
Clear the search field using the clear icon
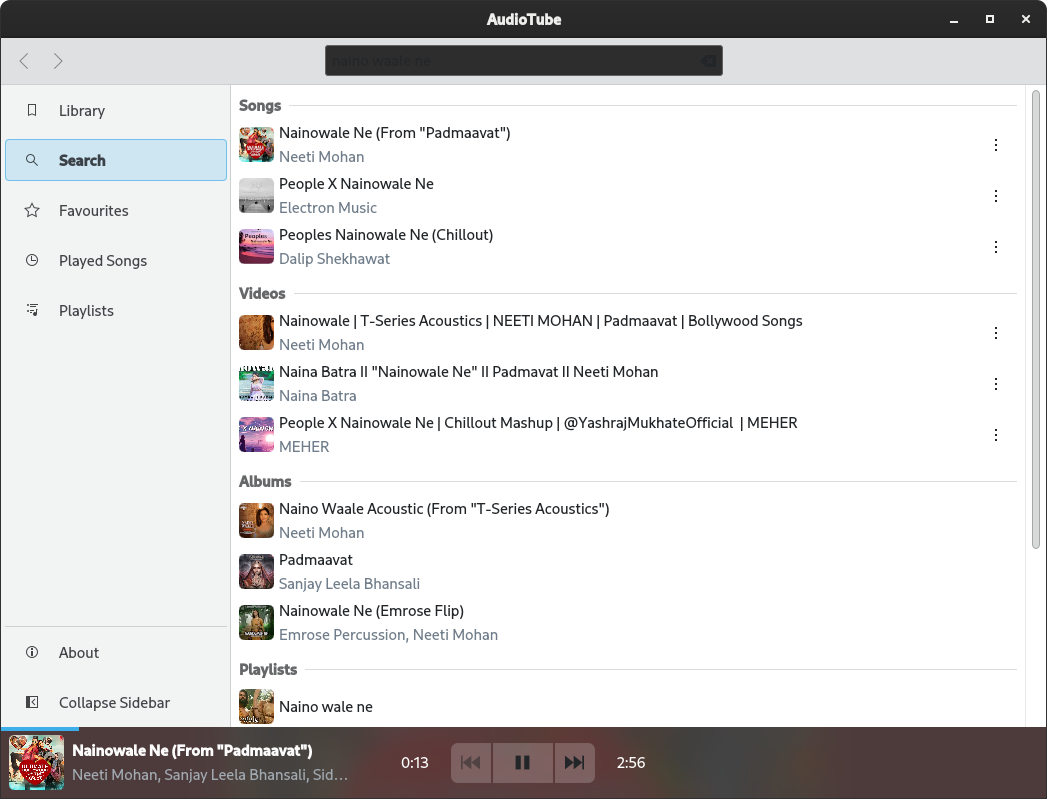coord(709,60)
